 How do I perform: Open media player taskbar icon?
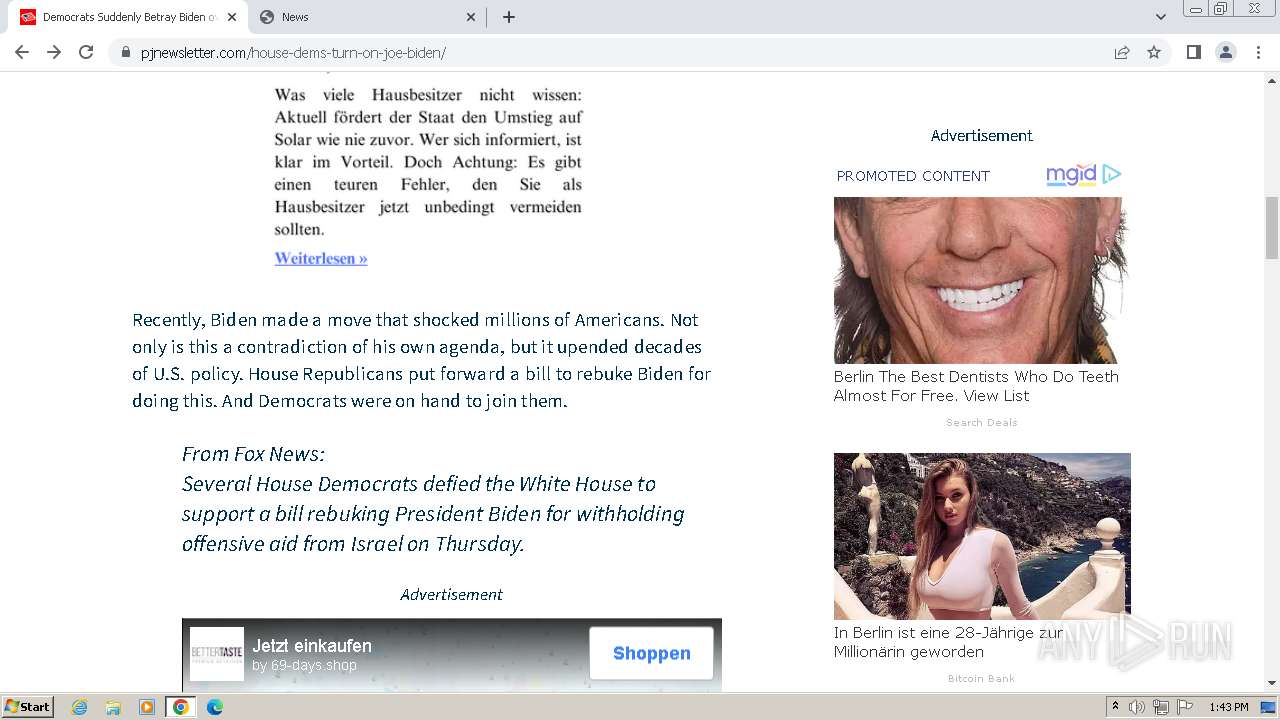pos(147,707)
